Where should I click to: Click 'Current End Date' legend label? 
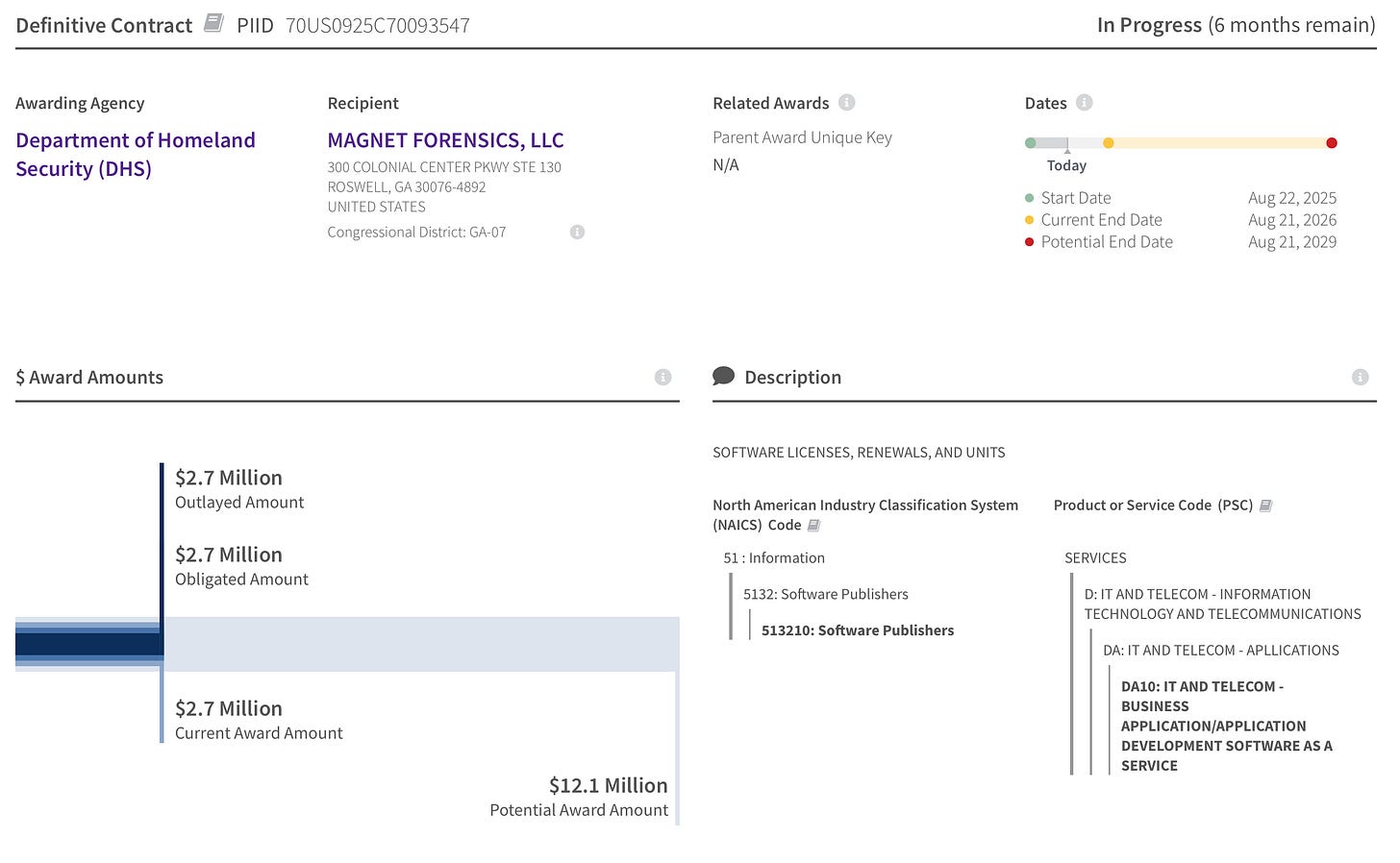1101,220
